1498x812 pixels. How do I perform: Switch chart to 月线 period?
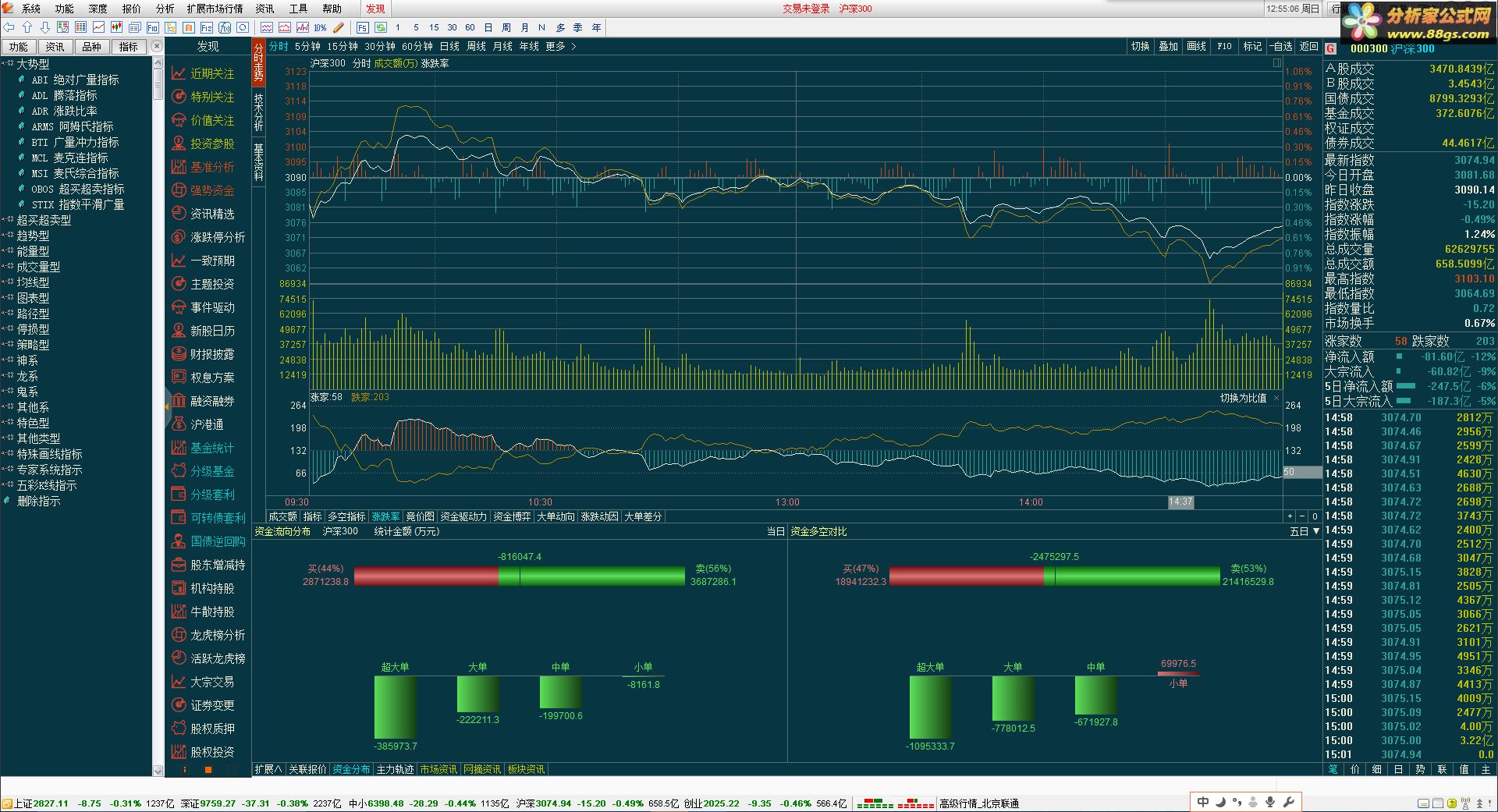502,47
